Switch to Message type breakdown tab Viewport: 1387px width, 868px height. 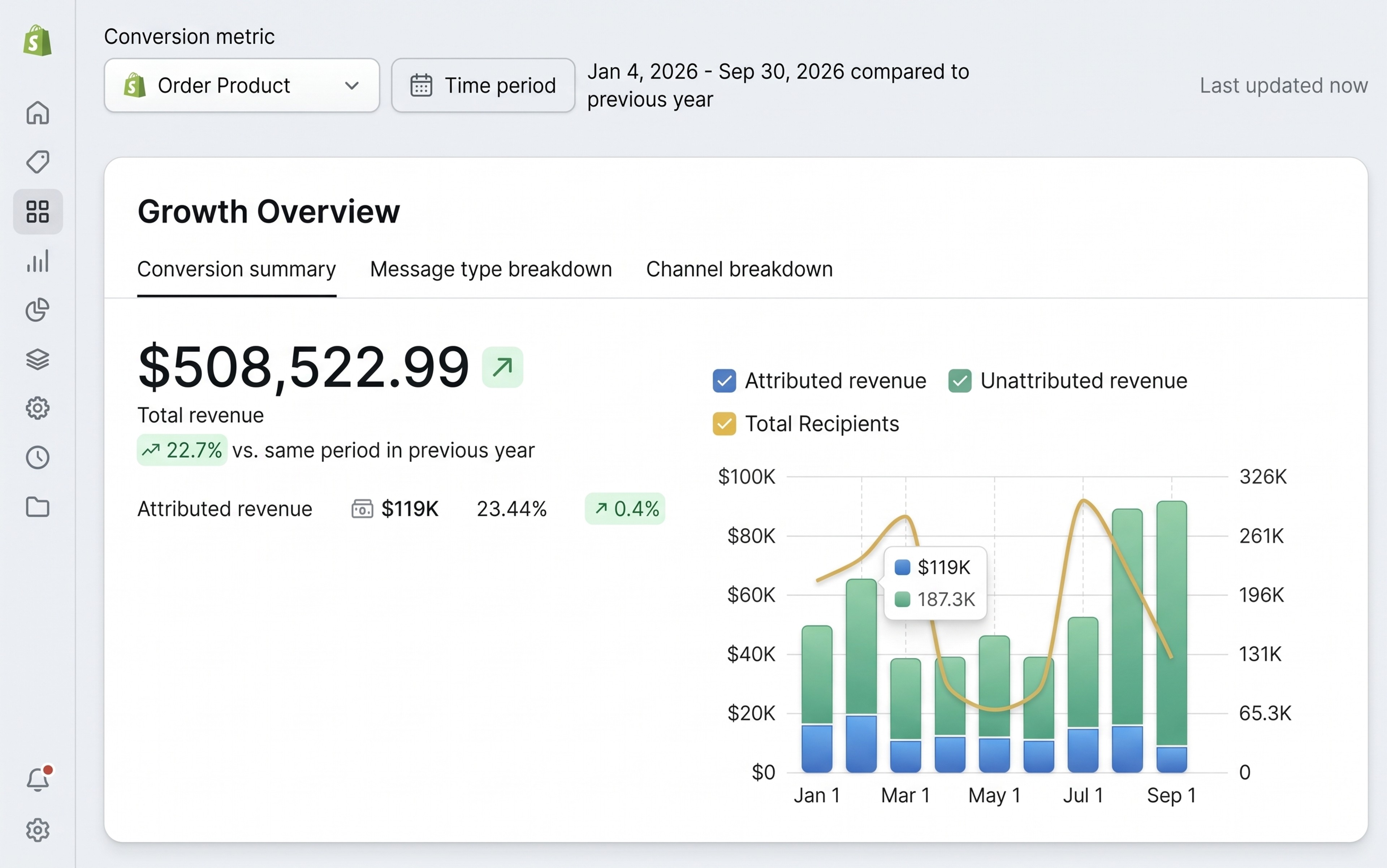[491, 269]
